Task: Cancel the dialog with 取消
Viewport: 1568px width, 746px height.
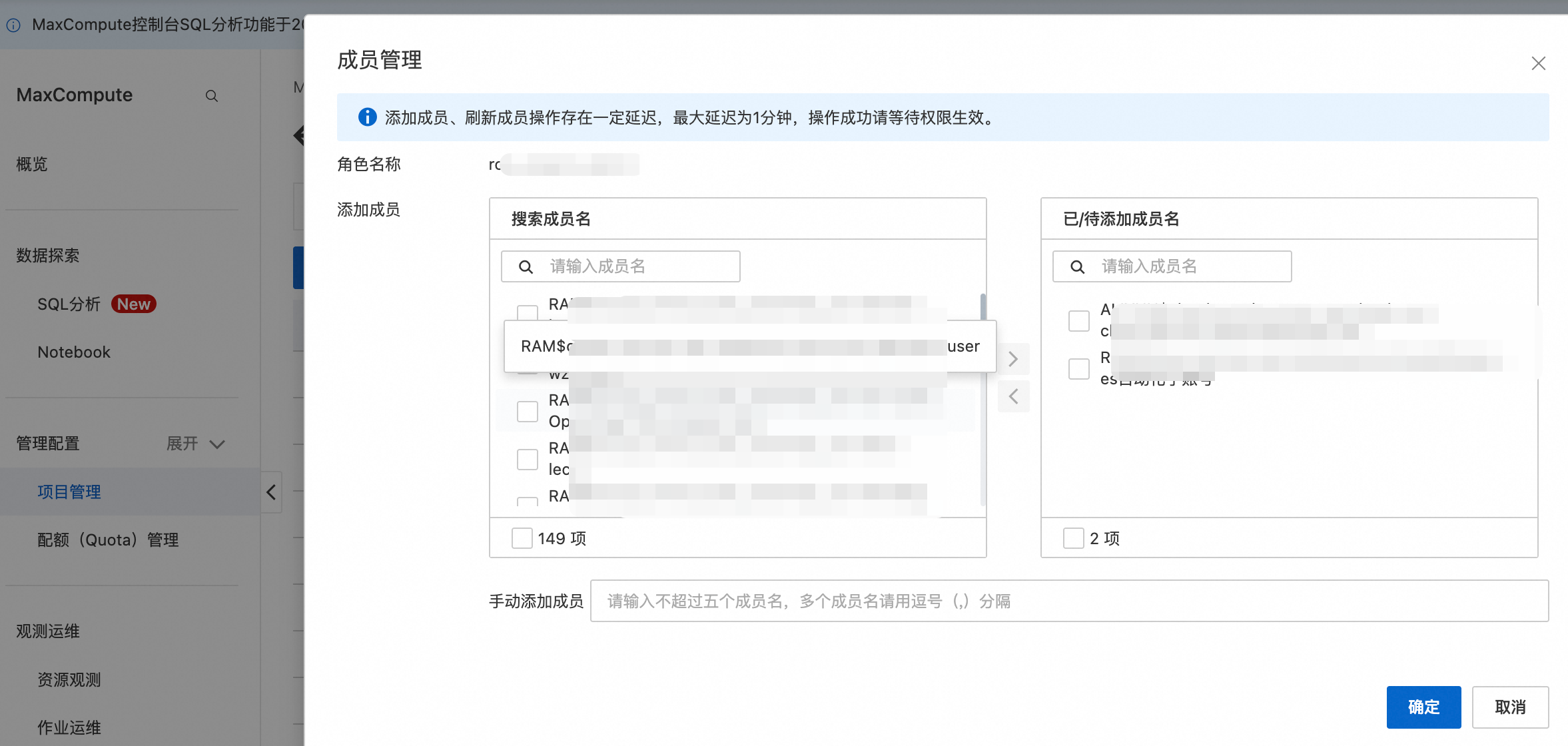Action: point(1510,707)
